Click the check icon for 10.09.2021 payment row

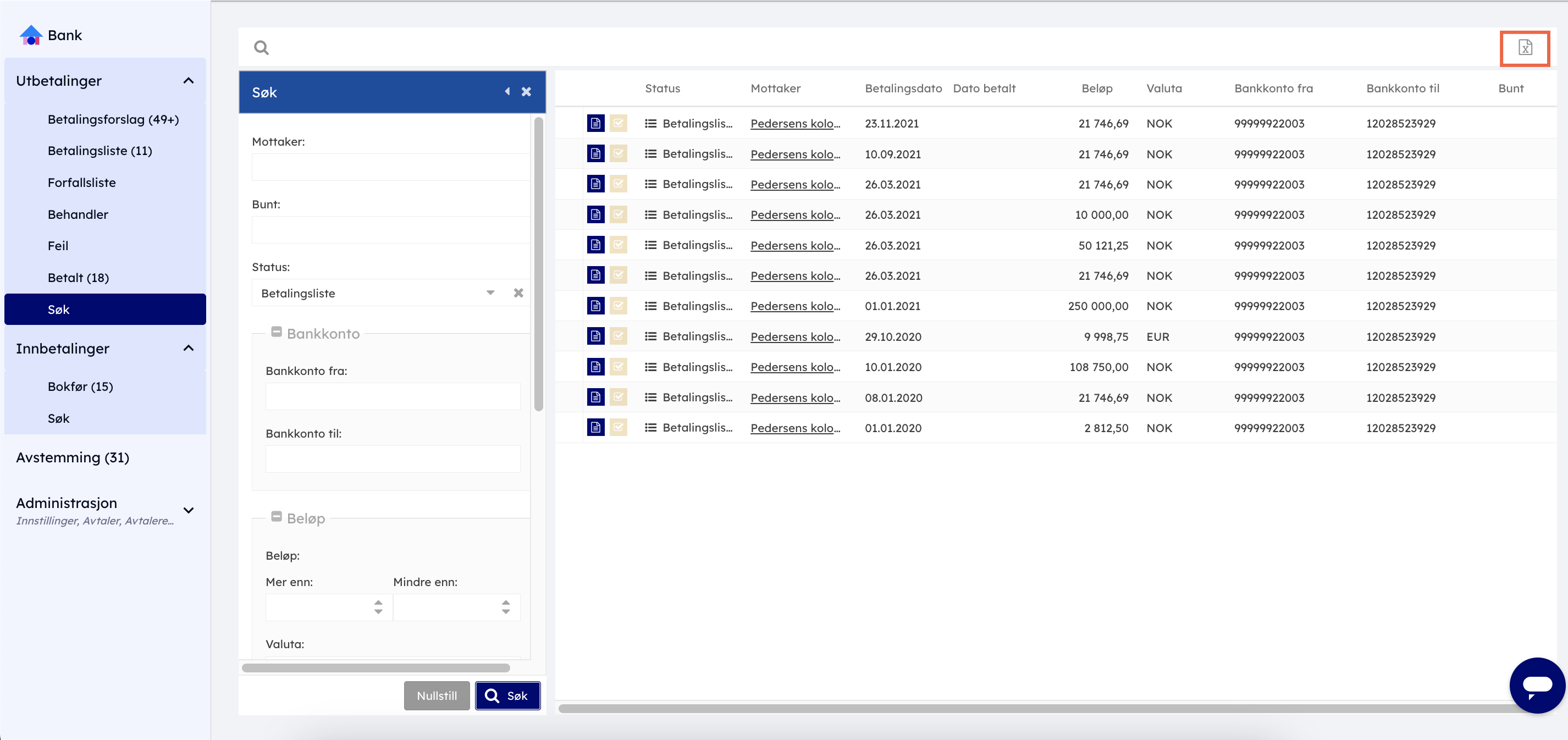click(x=618, y=154)
